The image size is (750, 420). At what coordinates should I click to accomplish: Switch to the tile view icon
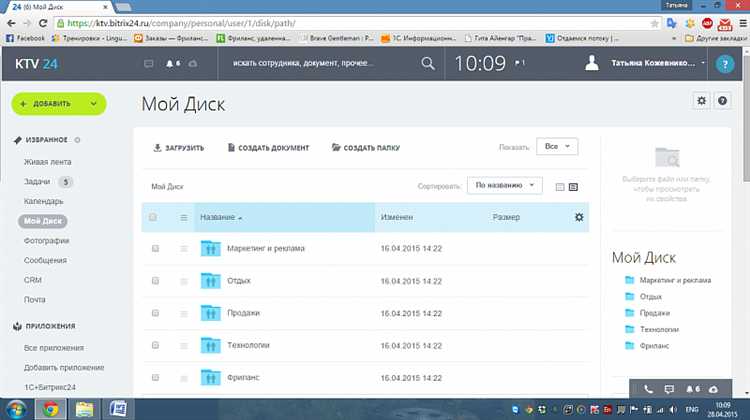click(x=560, y=186)
